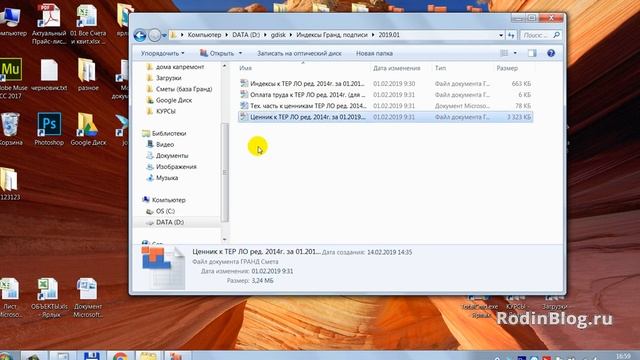This screenshot has width=640, height=360.
Task: Refresh the folder with address bar refresh button
Action: 511,36
